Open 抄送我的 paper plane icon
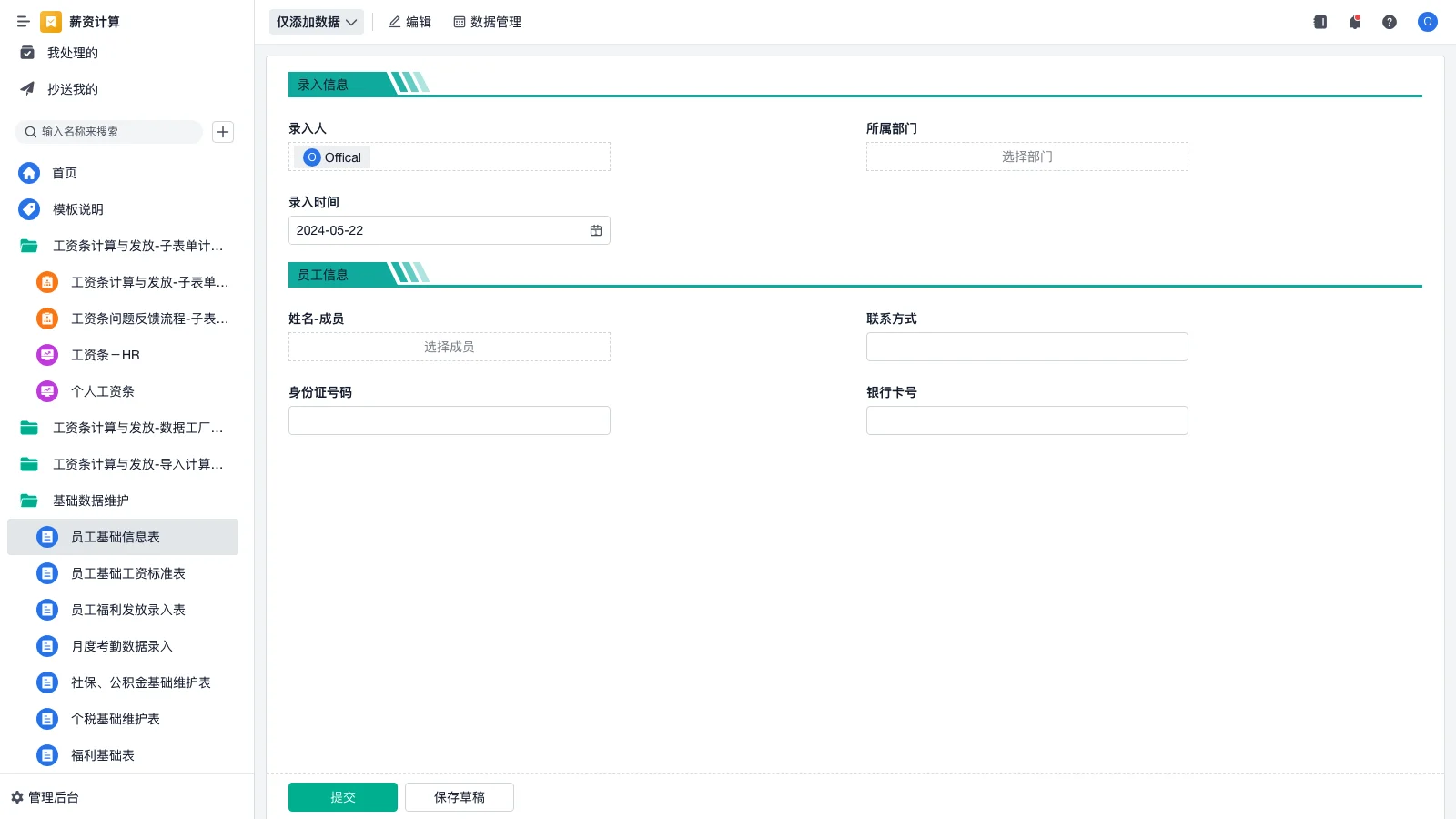 click(27, 89)
